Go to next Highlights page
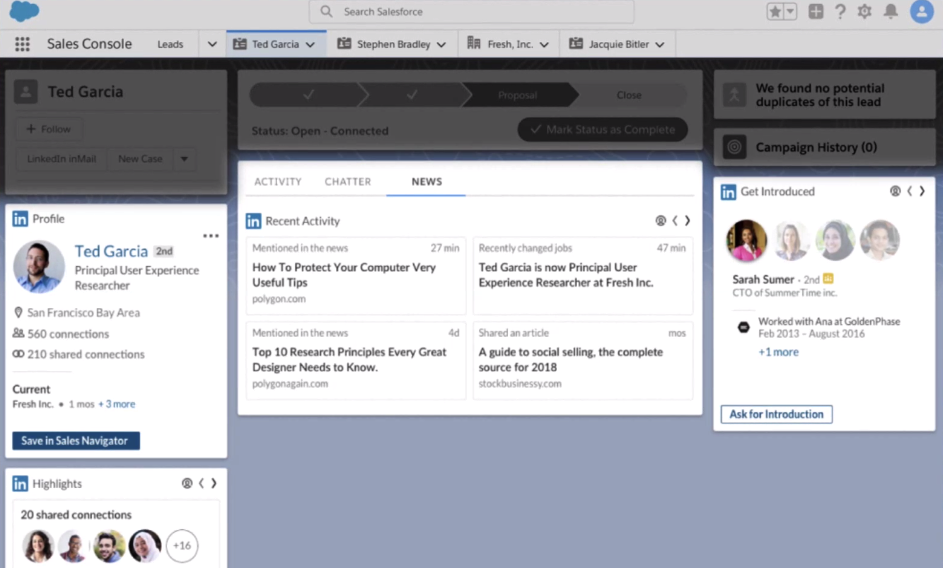Screen dimensions: 943x568 (213, 483)
